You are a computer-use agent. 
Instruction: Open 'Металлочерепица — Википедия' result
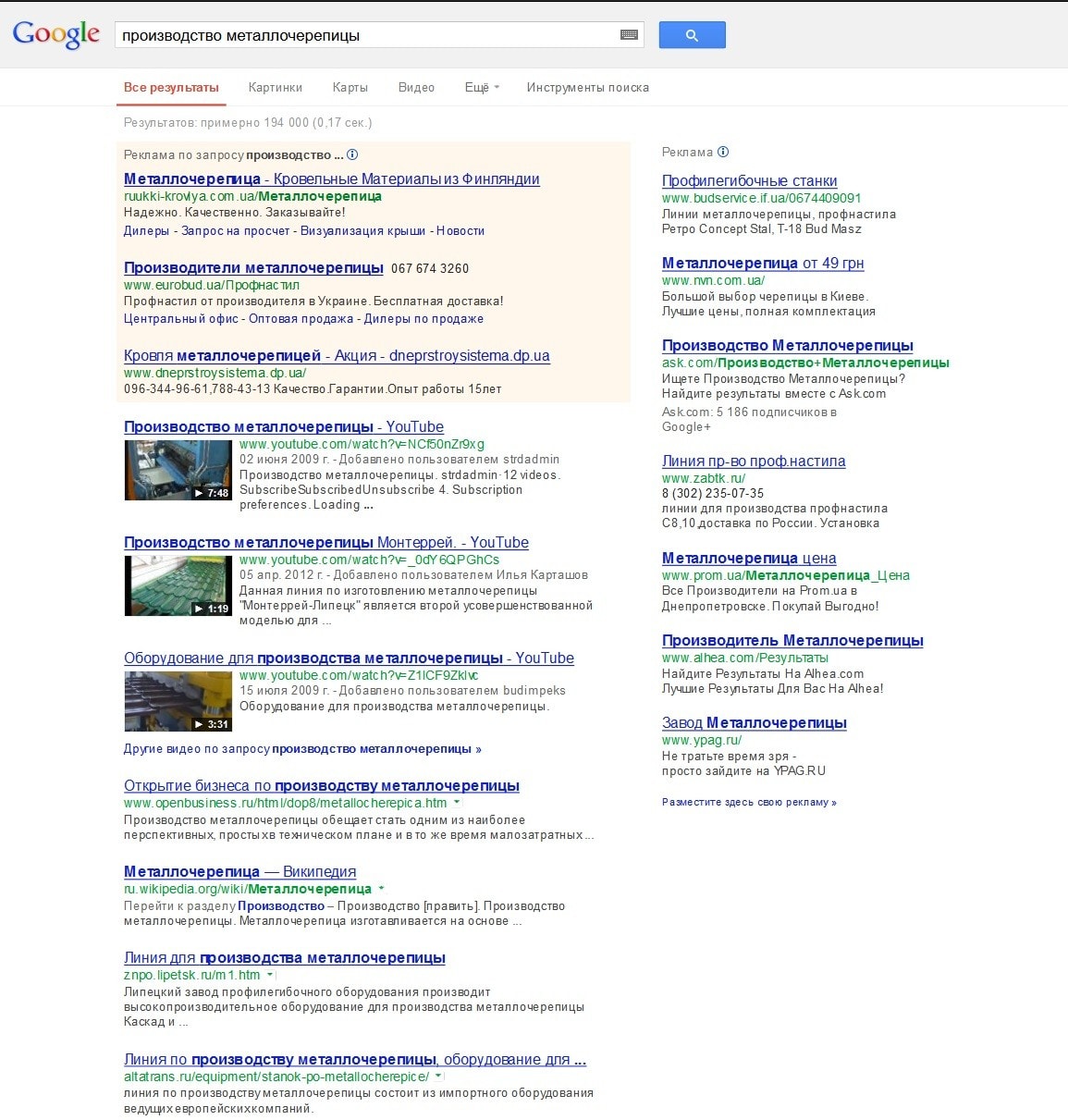pos(239,871)
